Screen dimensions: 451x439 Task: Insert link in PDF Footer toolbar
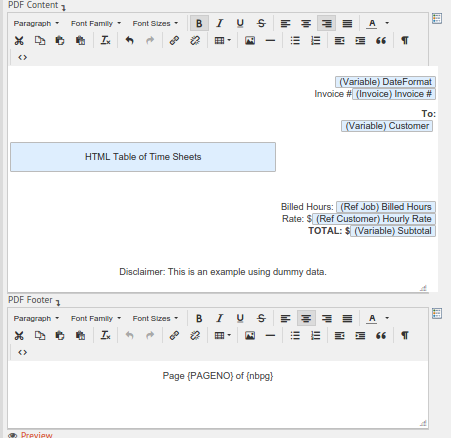click(x=174, y=336)
